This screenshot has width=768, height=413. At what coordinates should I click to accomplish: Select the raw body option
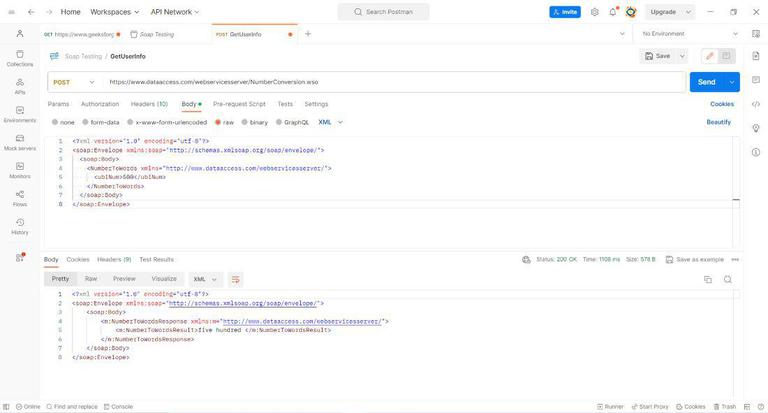point(225,122)
